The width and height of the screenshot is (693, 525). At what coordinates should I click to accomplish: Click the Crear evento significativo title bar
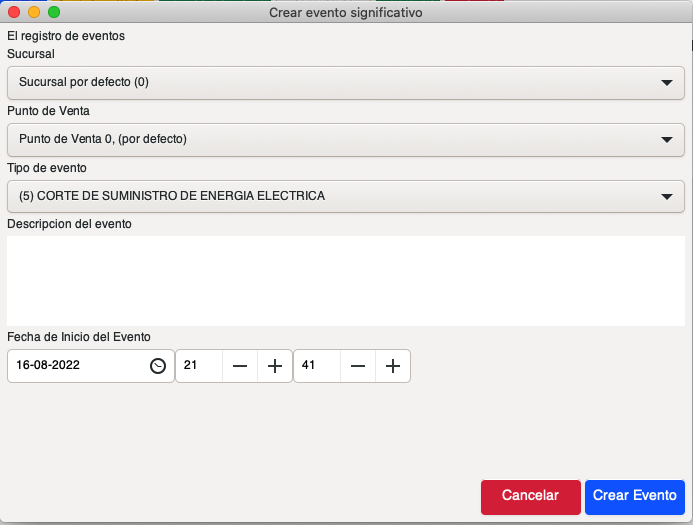[346, 13]
